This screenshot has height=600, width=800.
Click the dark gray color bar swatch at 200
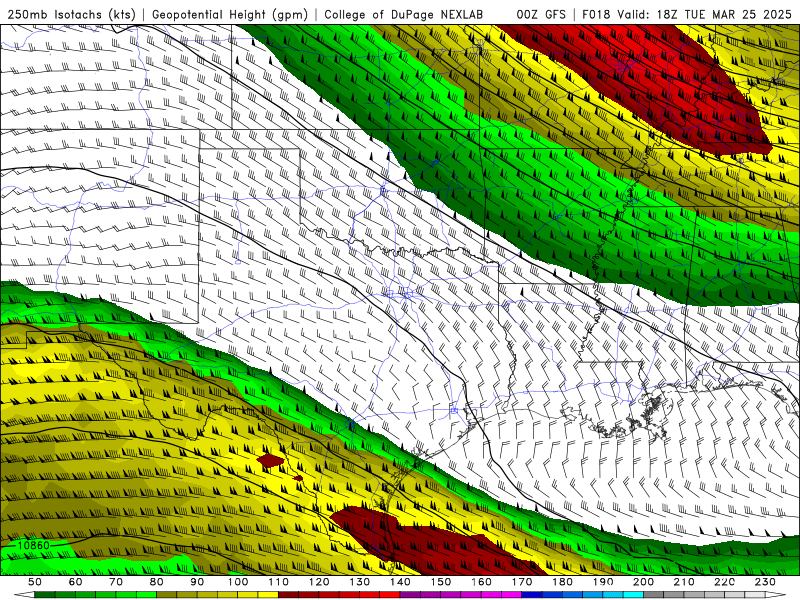[654, 595]
